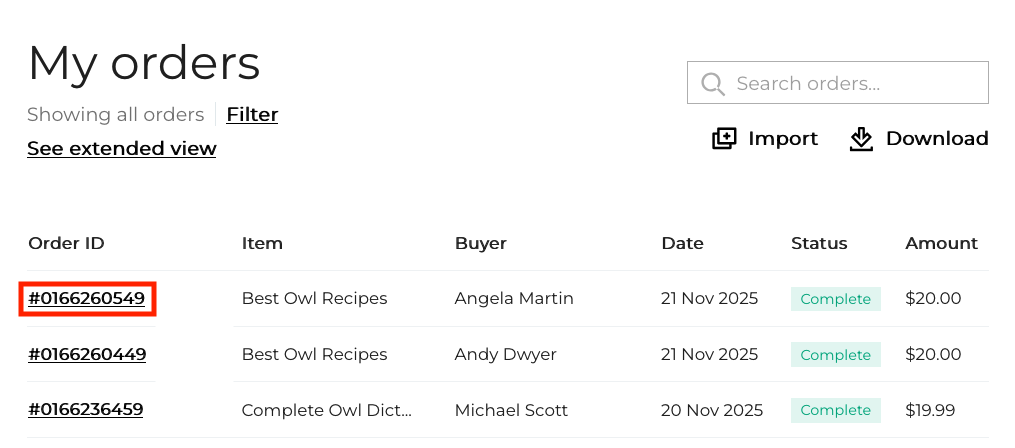Open the Filter link
Image resolution: width=1015 pixels, height=448 pixels.
click(252, 114)
